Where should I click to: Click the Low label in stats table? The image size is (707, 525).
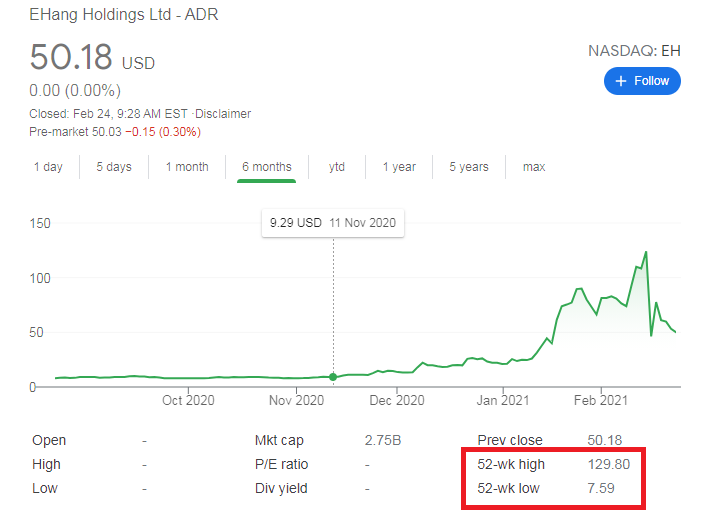(45, 488)
